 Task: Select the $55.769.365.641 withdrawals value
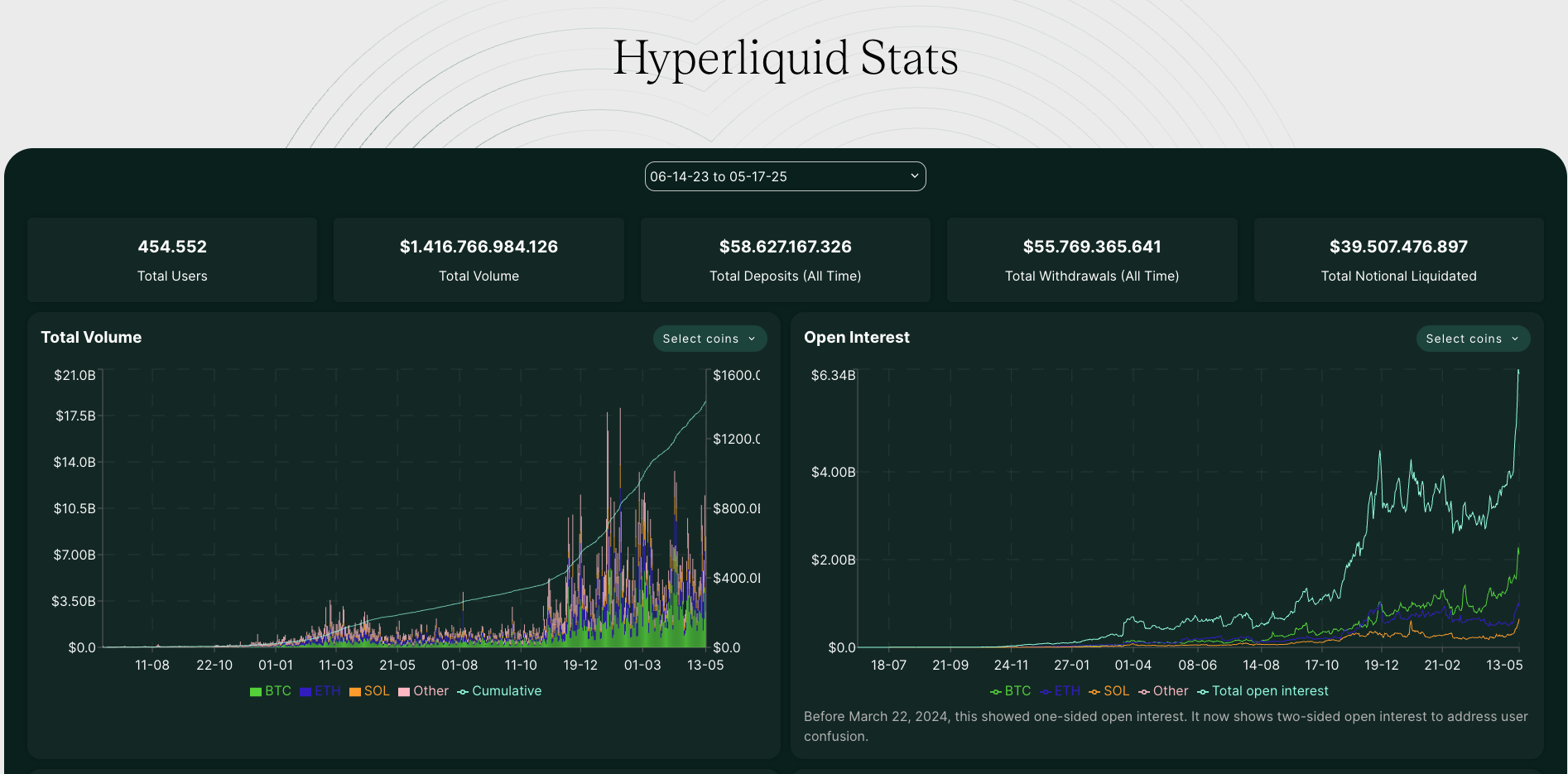[1092, 247]
